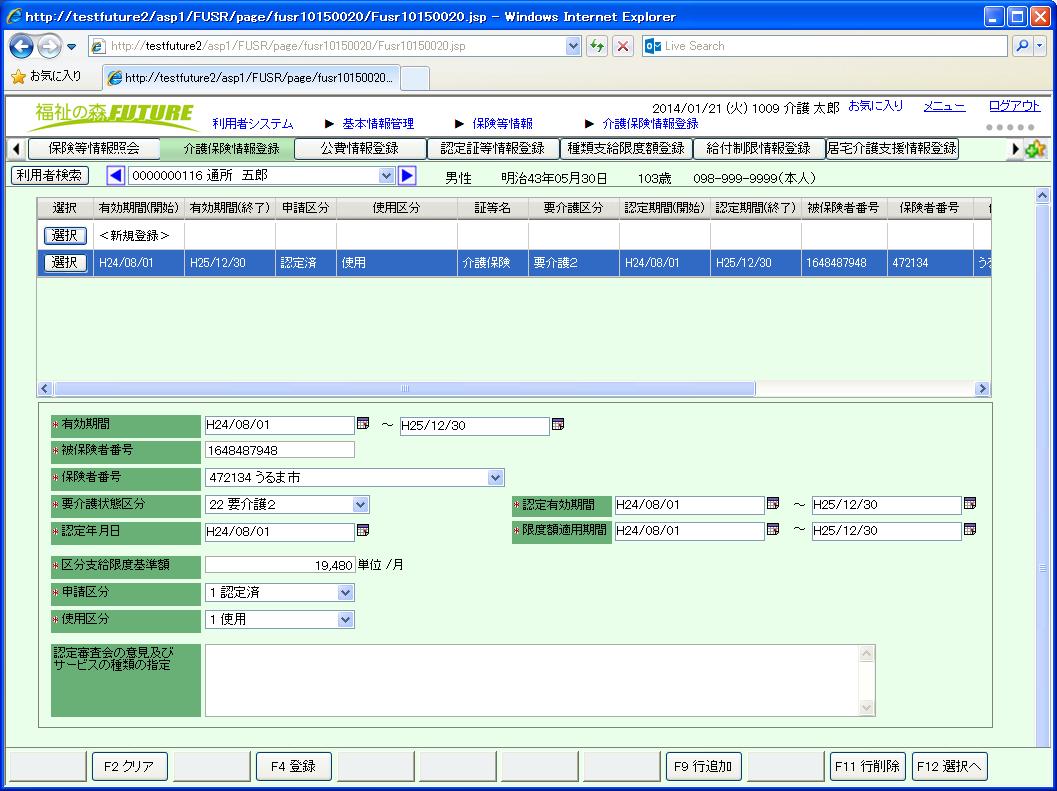Open calendar for 有効期間 start date
1057x791 pixels.
click(363, 423)
